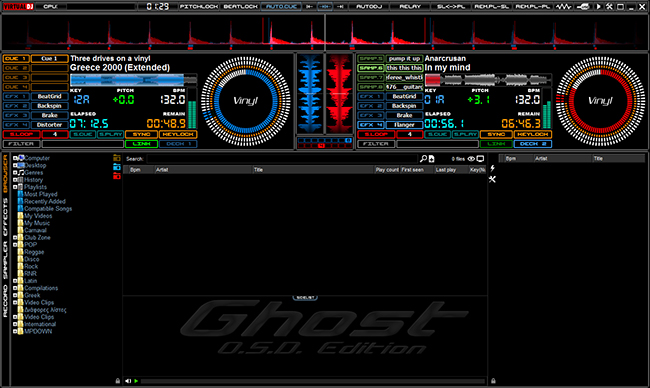
Task: Click the lock icon at bottom of right panel
Action: 493,381
